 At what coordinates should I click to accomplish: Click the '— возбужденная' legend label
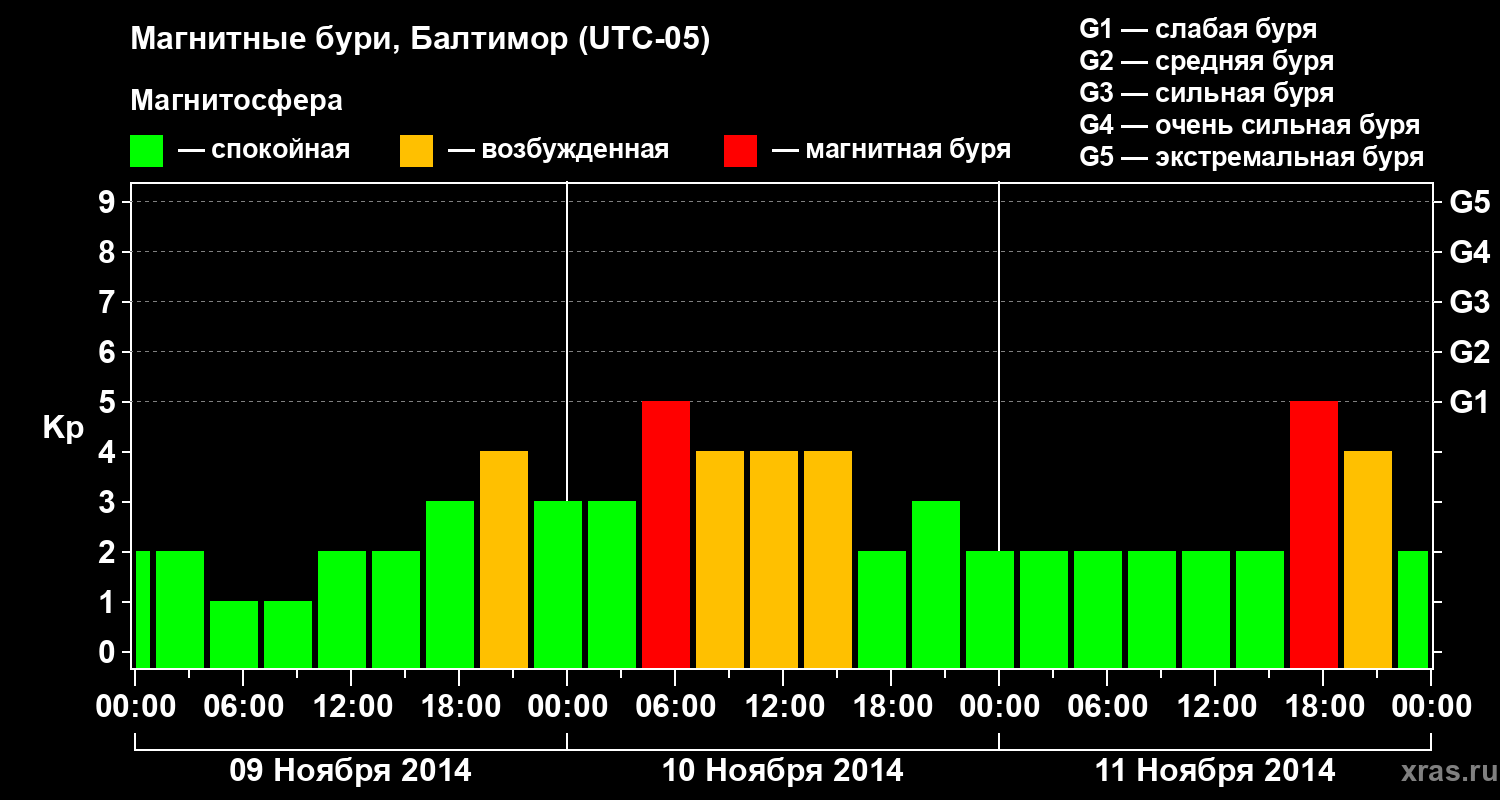(558, 150)
